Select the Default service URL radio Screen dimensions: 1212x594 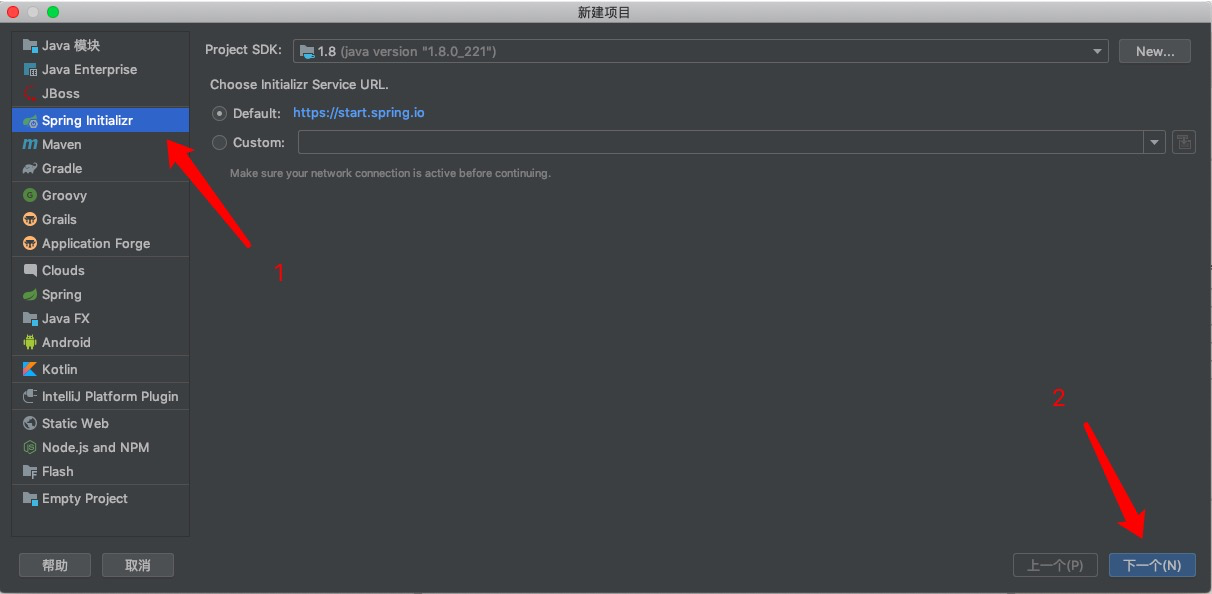(219, 113)
